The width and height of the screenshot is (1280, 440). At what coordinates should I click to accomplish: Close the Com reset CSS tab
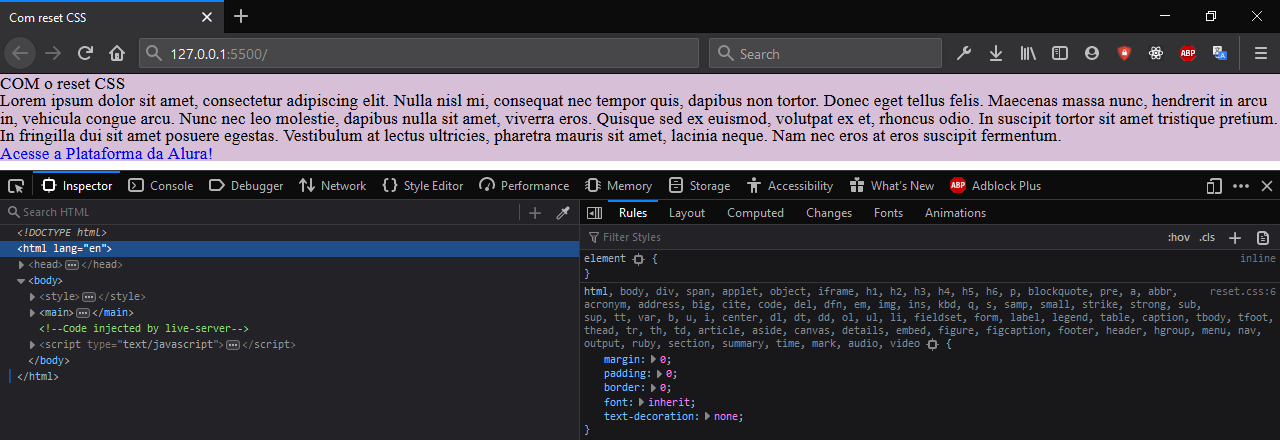[207, 18]
